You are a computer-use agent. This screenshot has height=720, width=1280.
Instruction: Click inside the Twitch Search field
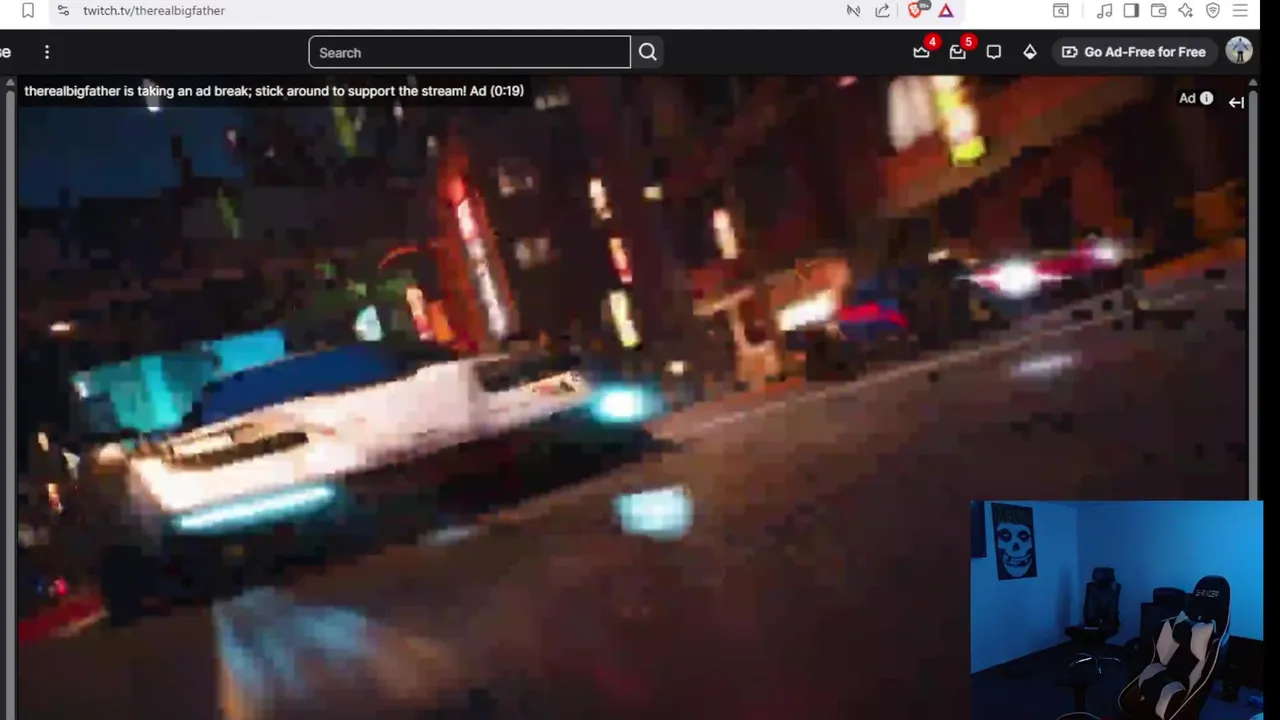469,52
